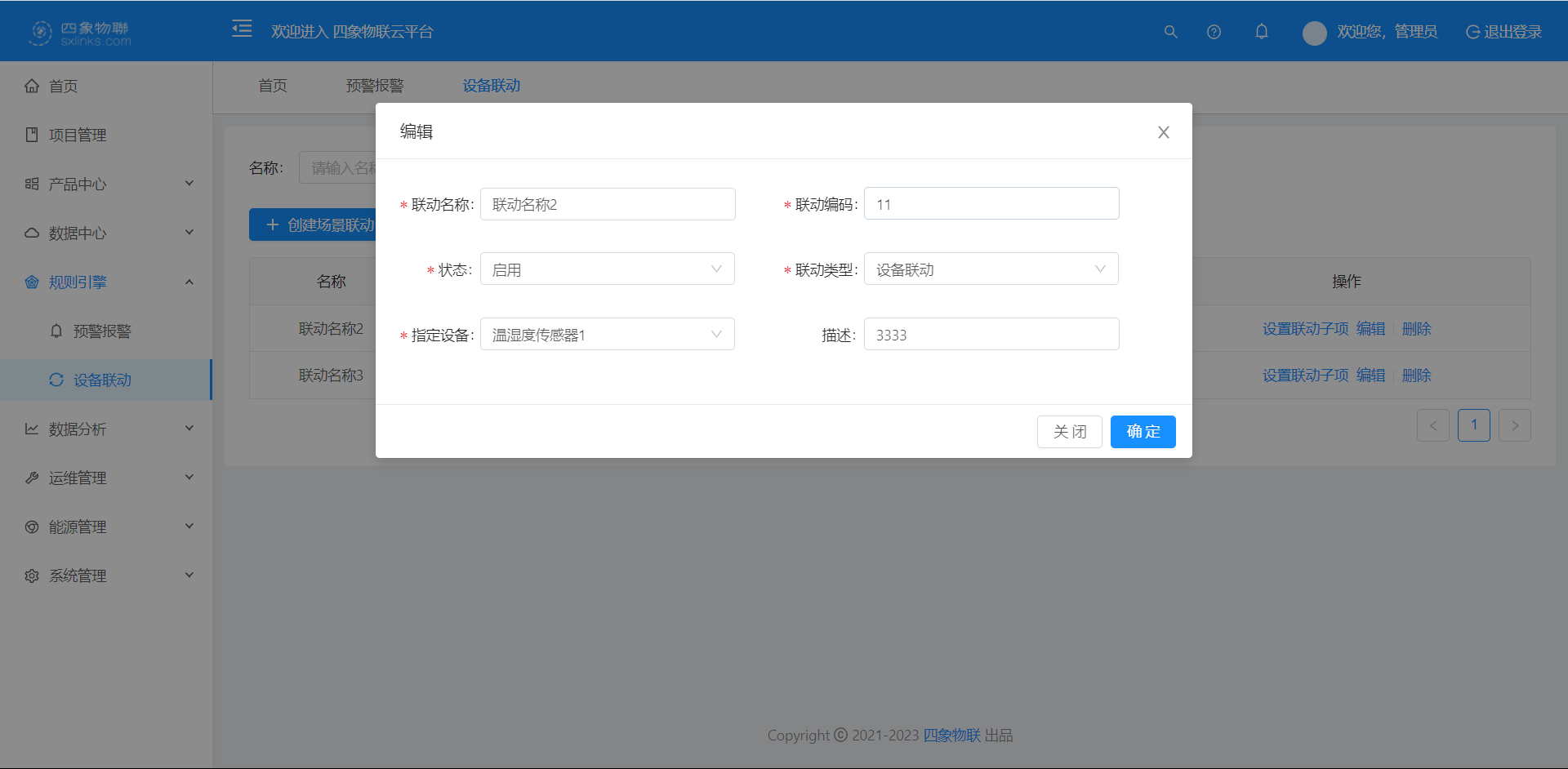Viewport: 1568px width, 769px height.
Task: Open the 状态 dropdown showing 启用
Action: 607,269
